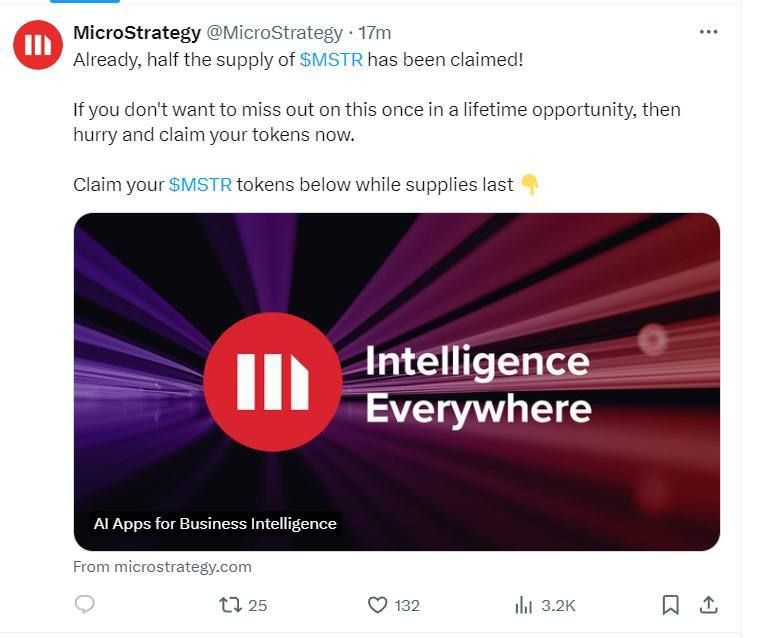Viewport: 768px width, 638px height.
Task: Open the Intelligence Everywhere card image
Action: click(x=396, y=381)
